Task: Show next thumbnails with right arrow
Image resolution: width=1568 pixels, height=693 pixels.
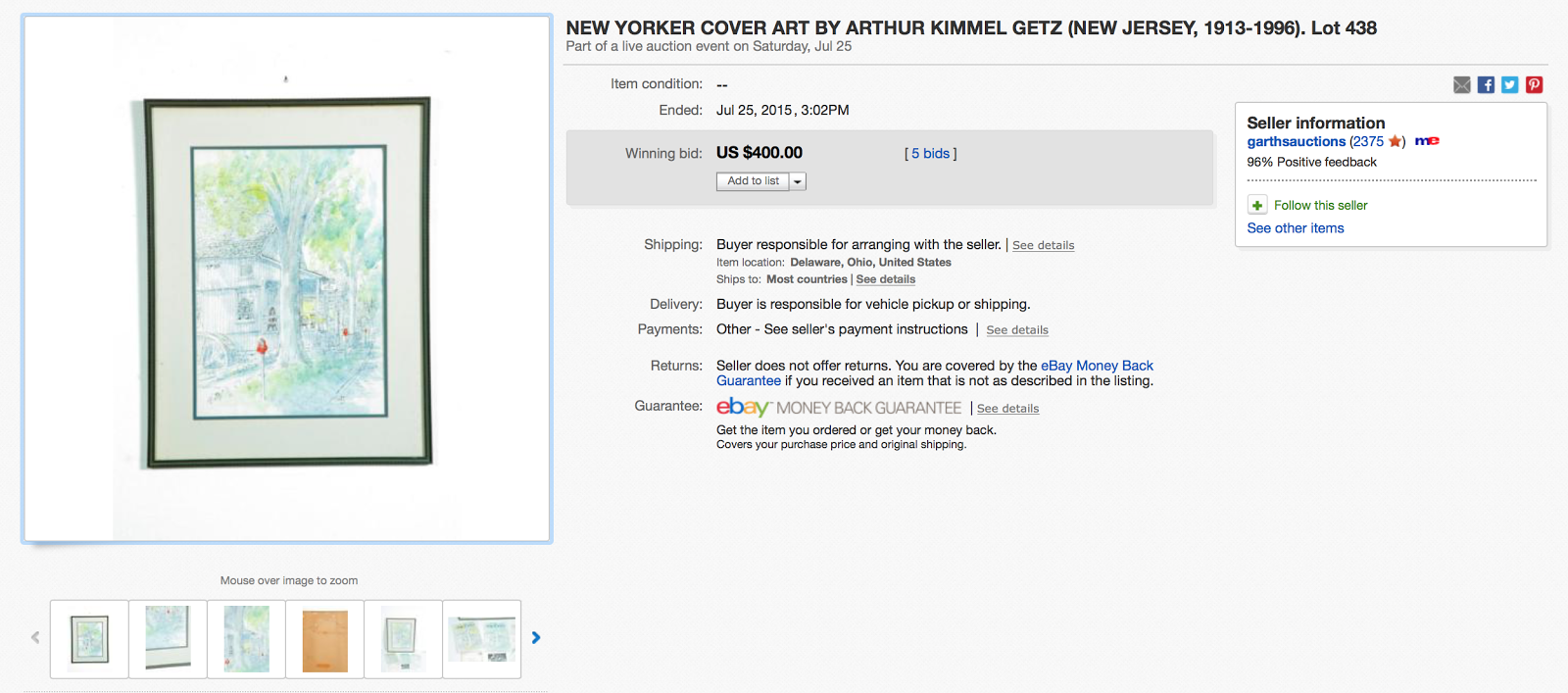Action: point(536,637)
